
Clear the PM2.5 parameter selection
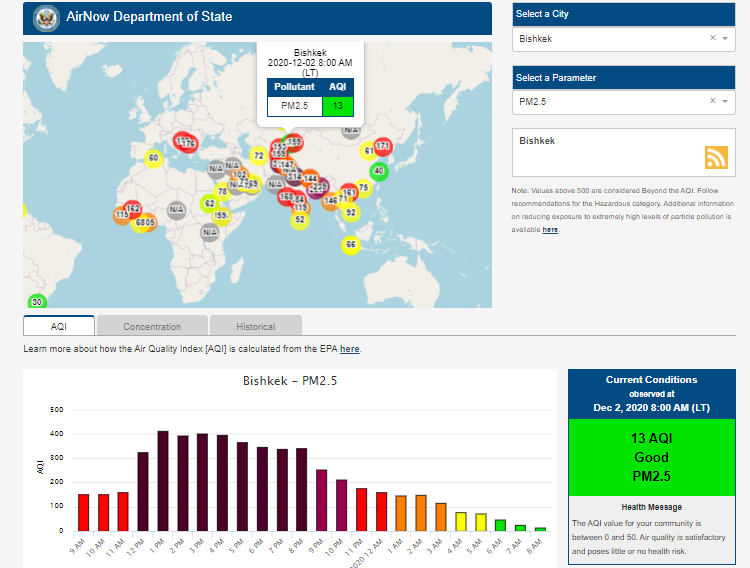click(713, 101)
